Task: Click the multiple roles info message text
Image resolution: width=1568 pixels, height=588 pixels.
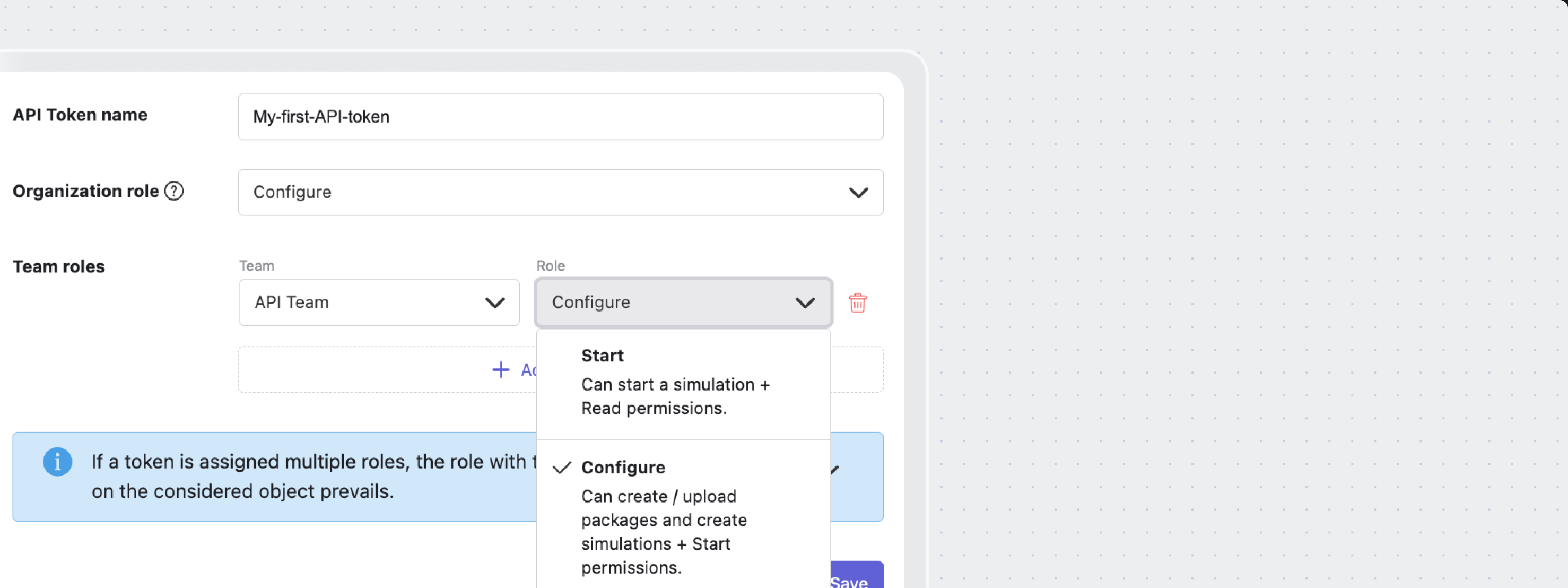Action: pyautogui.click(x=313, y=477)
